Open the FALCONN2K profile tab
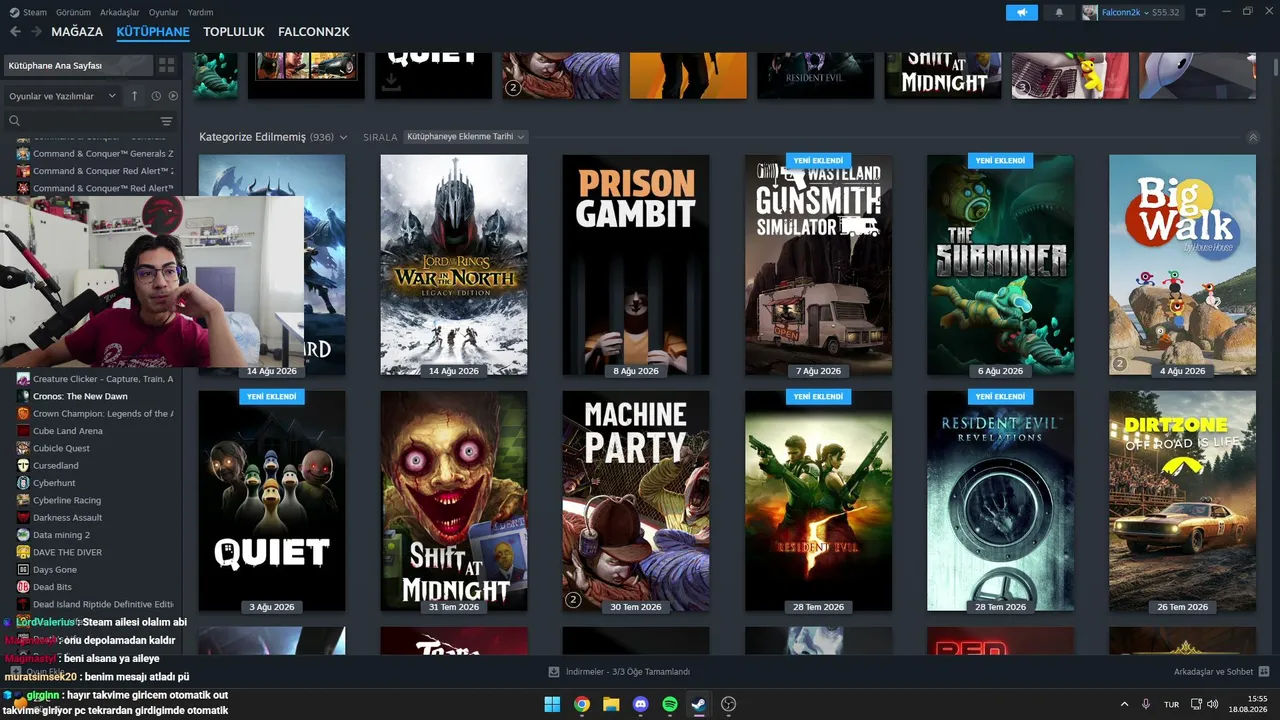This screenshot has width=1280, height=720. (x=314, y=32)
